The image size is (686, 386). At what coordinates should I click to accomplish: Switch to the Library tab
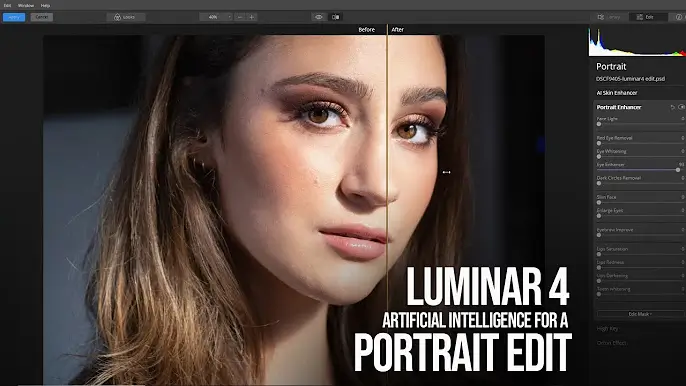pyautogui.click(x=609, y=17)
